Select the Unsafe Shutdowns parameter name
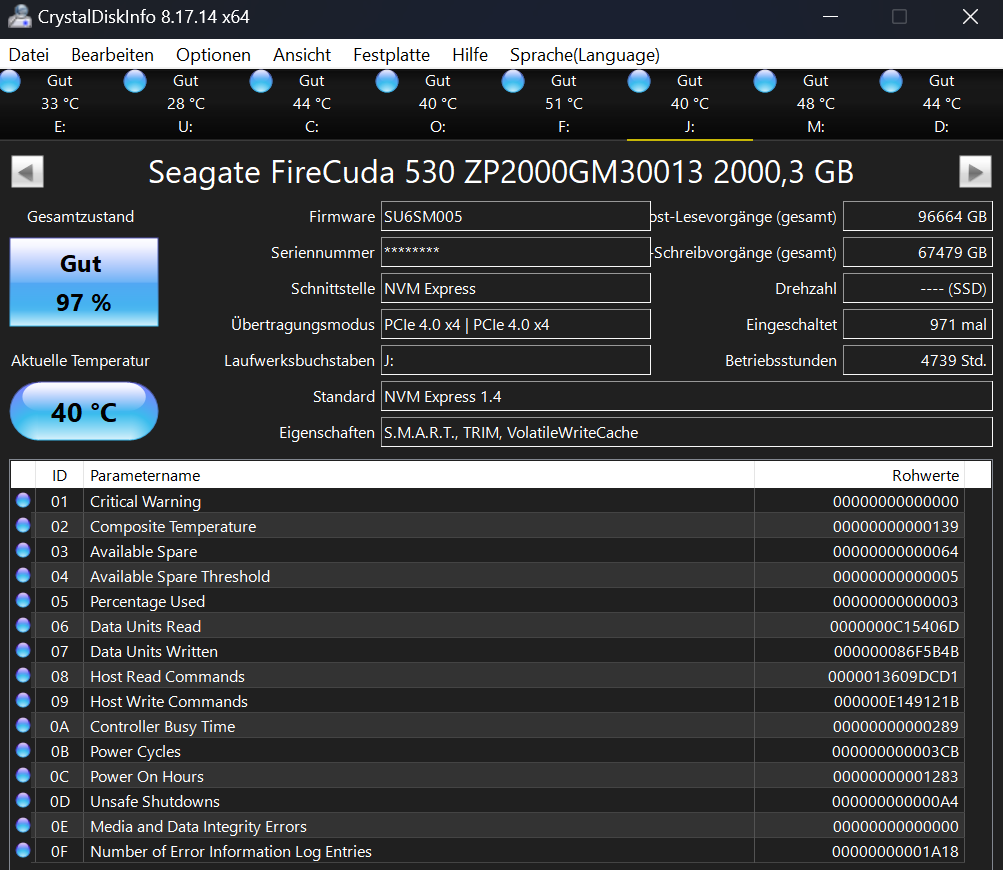 [155, 801]
